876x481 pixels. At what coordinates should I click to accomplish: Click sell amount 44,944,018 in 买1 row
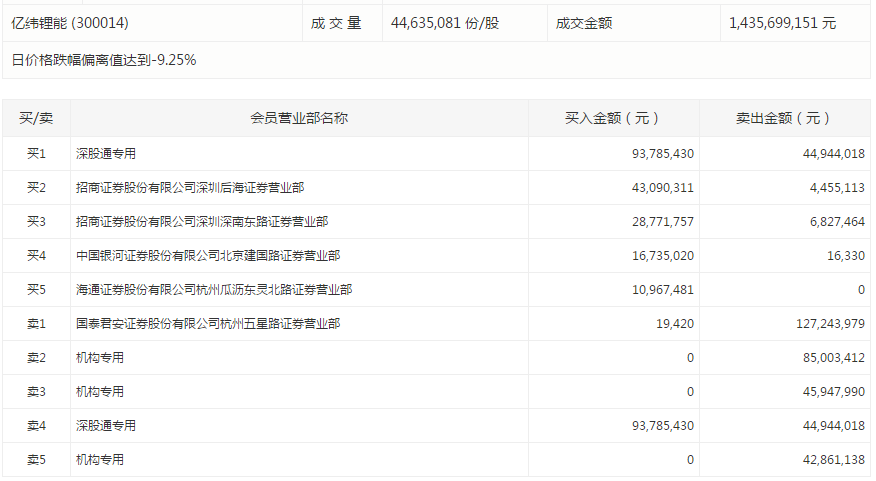coord(834,154)
